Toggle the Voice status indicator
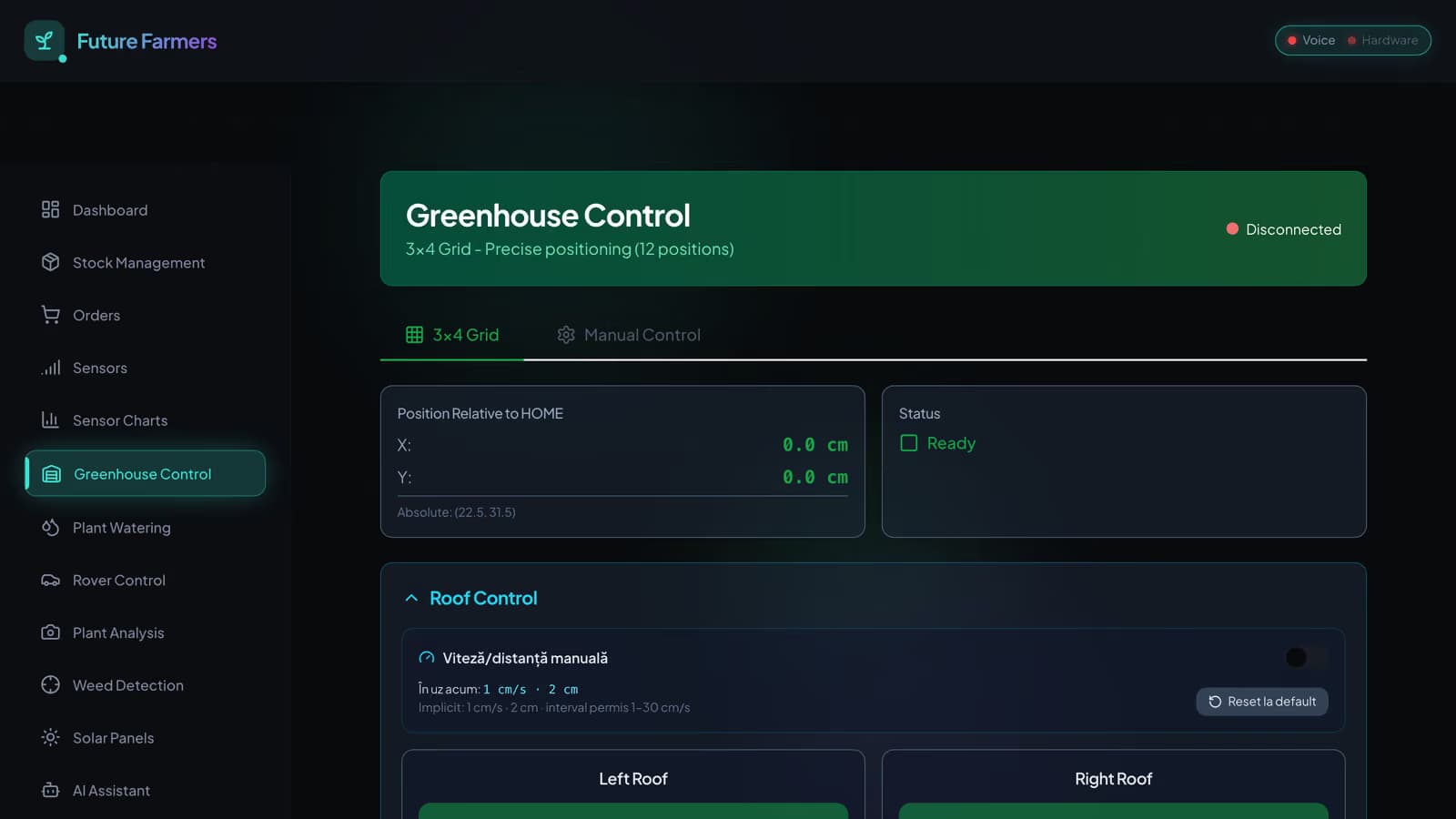The width and height of the screenshot is (1456, 819). [x=1310, y=40]
